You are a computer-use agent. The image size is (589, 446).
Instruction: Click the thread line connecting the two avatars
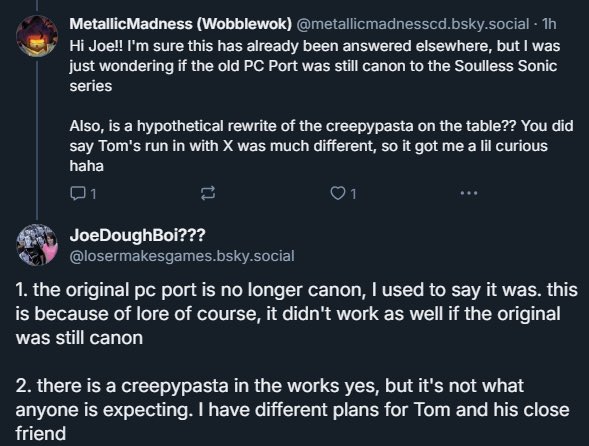click(37, 140)
